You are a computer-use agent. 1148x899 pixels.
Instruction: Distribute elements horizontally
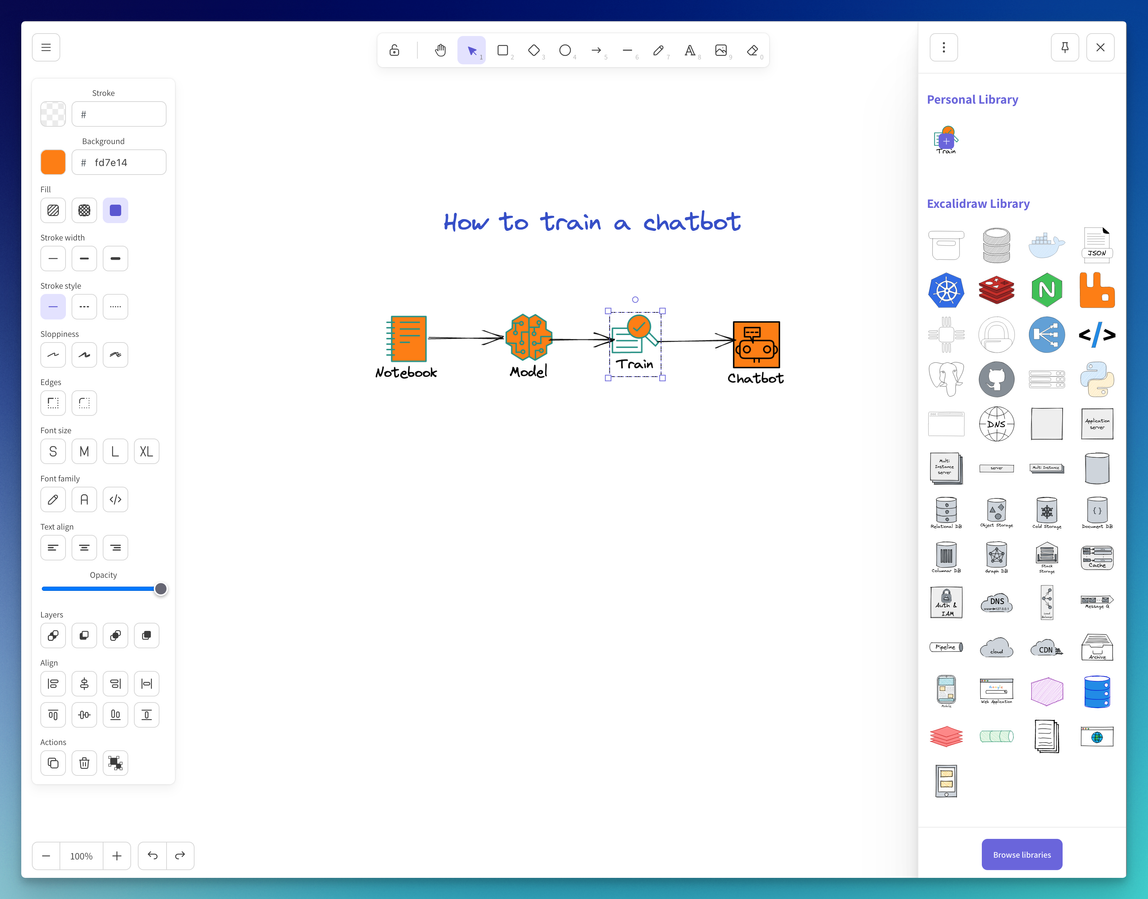(x=146, y=684)
